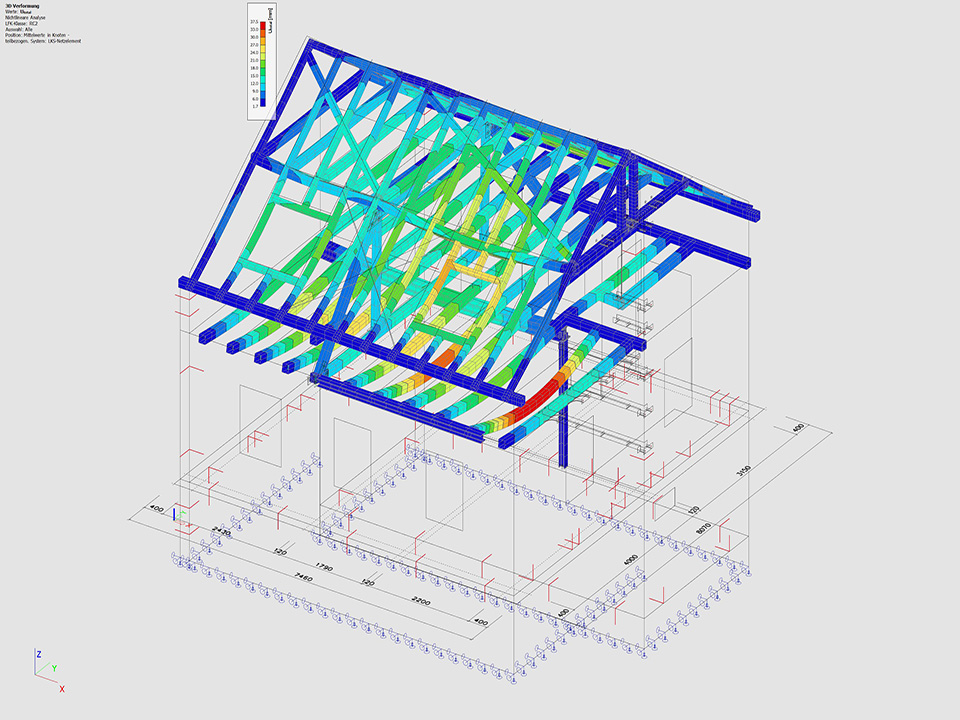The height and width of the screenshot is (720, 960).
Task: Click the XYZ axis triad
Action: pos(45,669)
